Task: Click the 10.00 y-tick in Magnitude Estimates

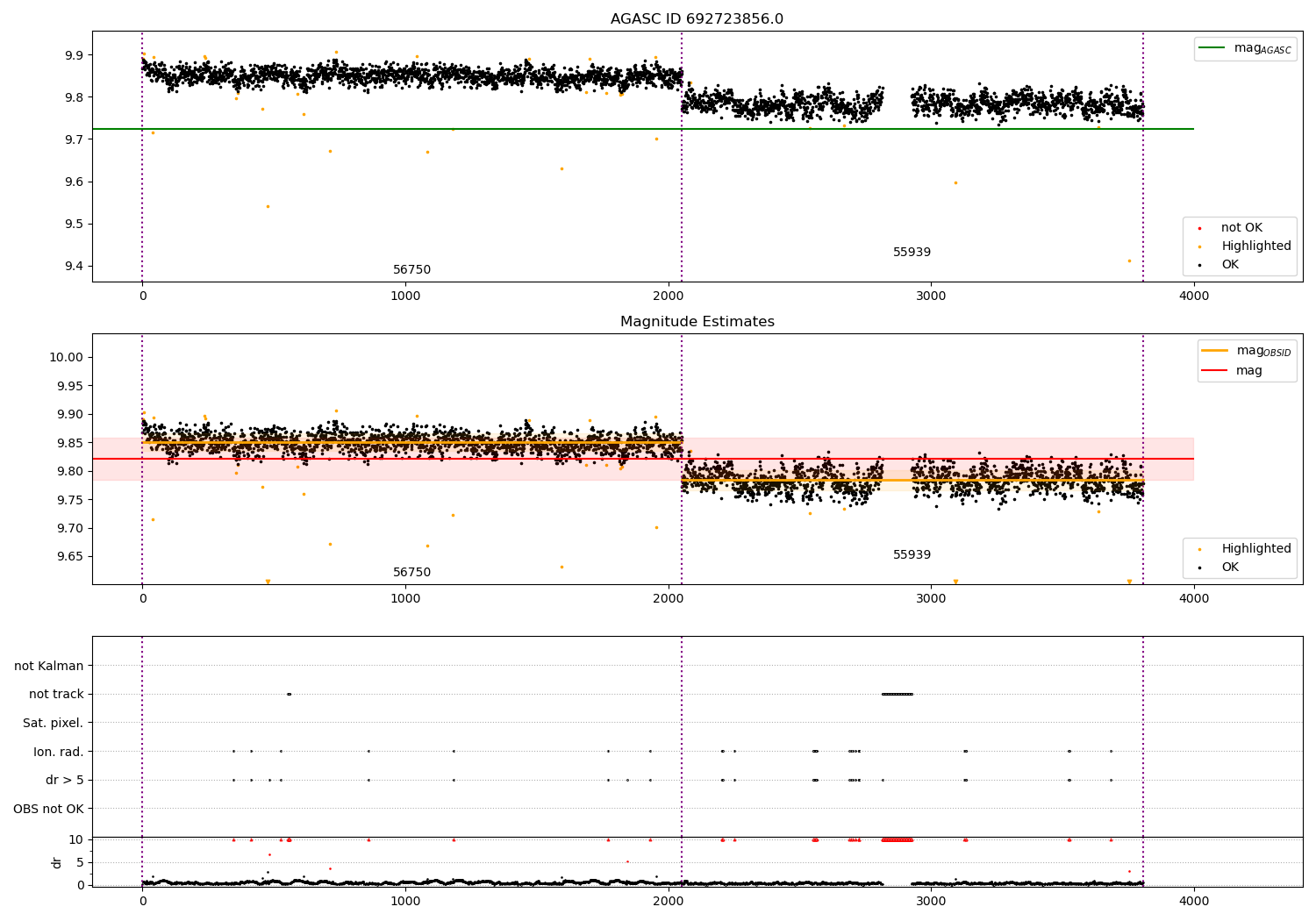Action: click(67, 358)
